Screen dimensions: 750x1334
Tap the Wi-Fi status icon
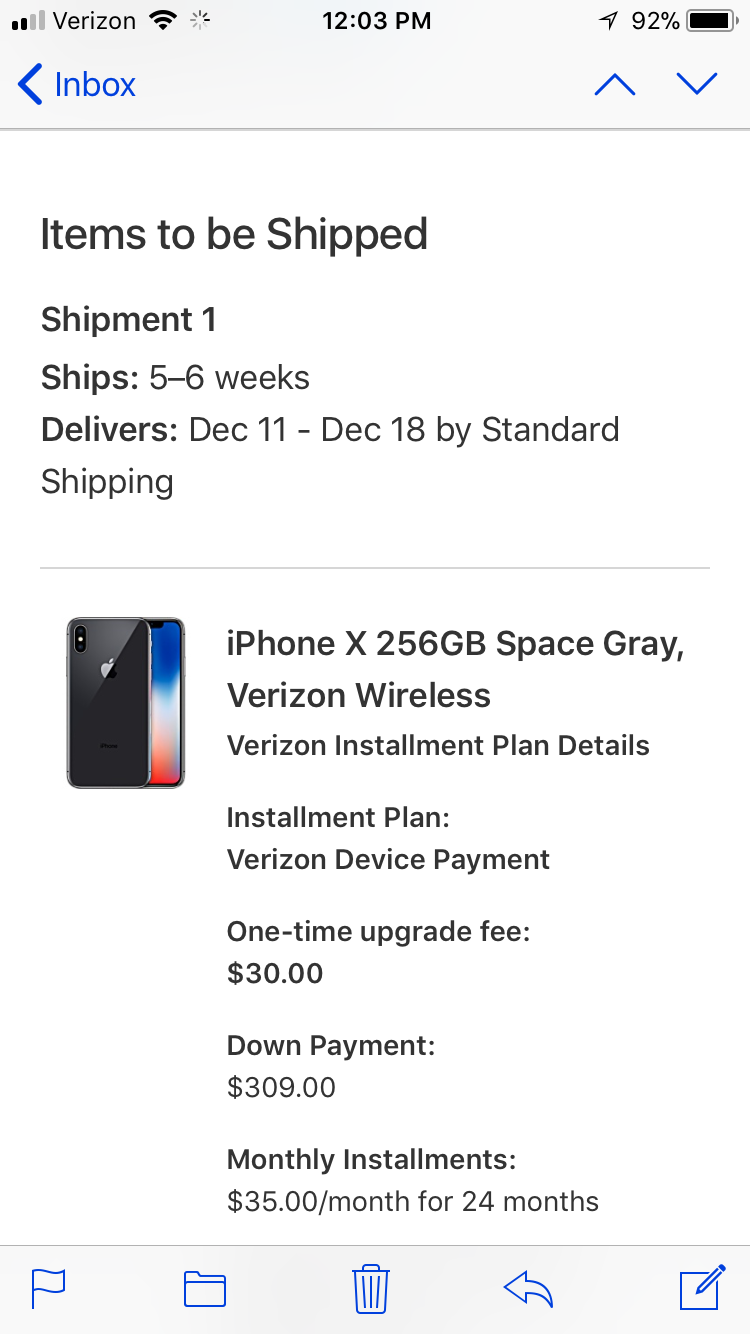pyautogui.click(x=161, y=20)
